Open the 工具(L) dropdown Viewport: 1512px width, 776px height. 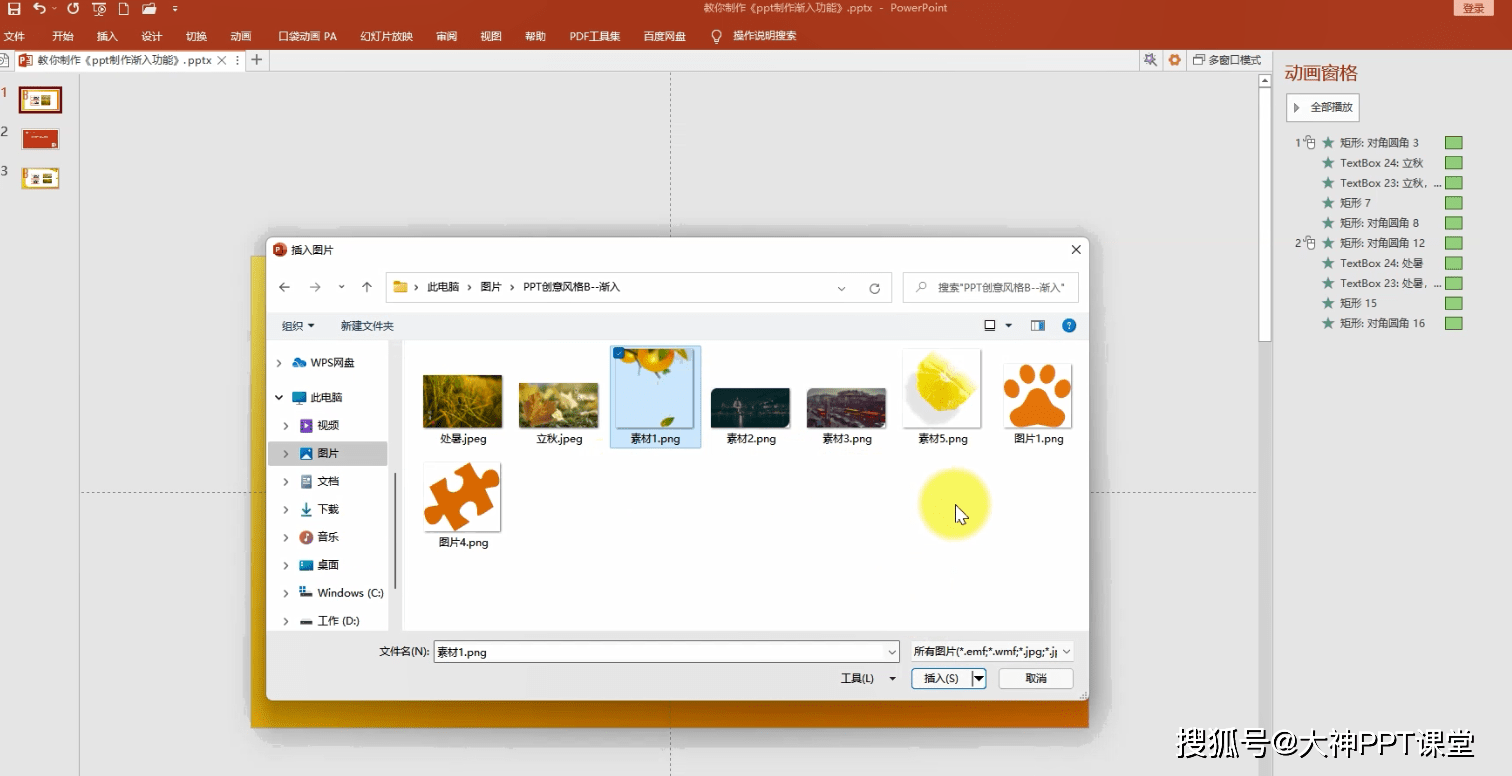868,679
